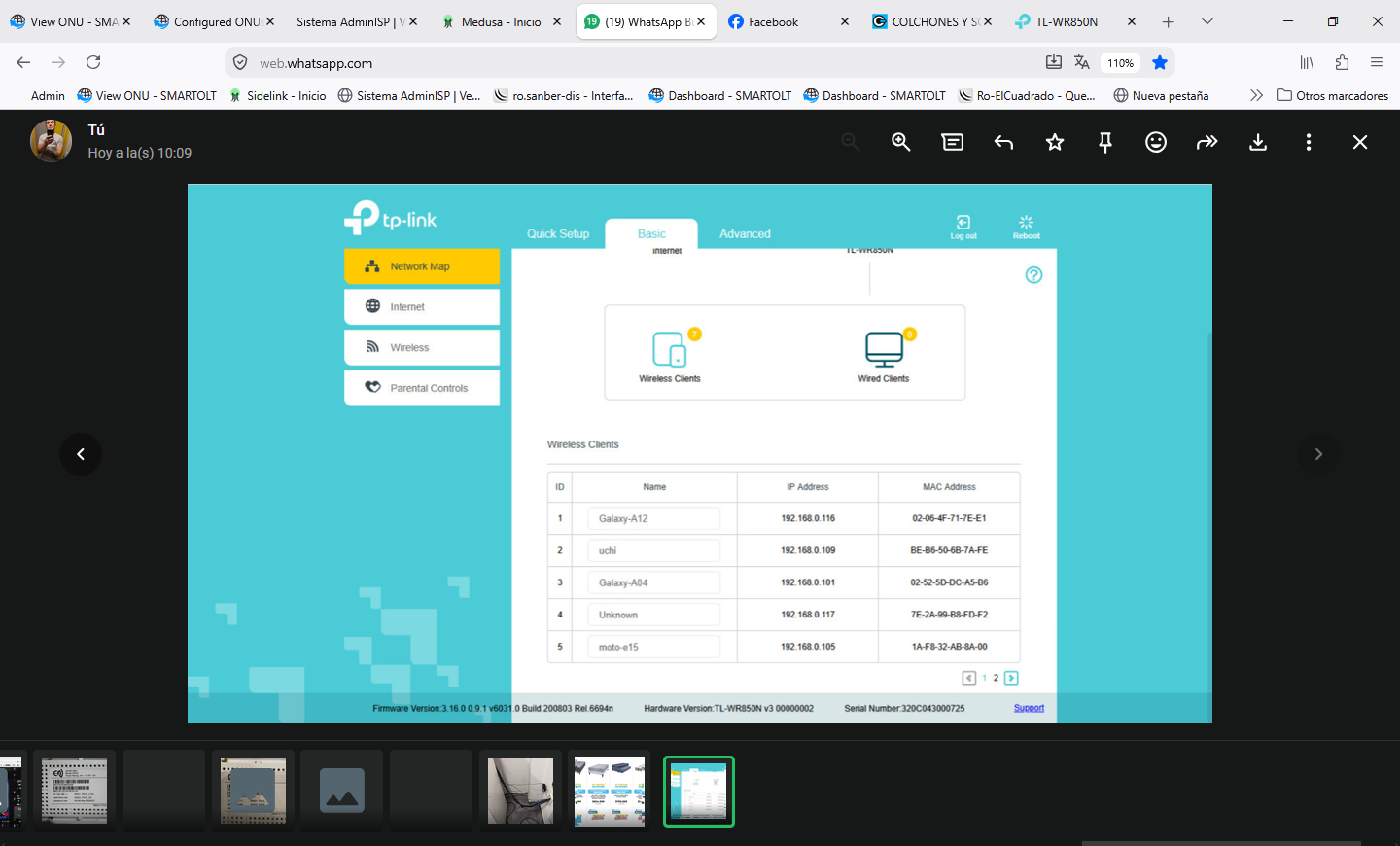Show the next image with right chevron

[x=1318, y=454]
